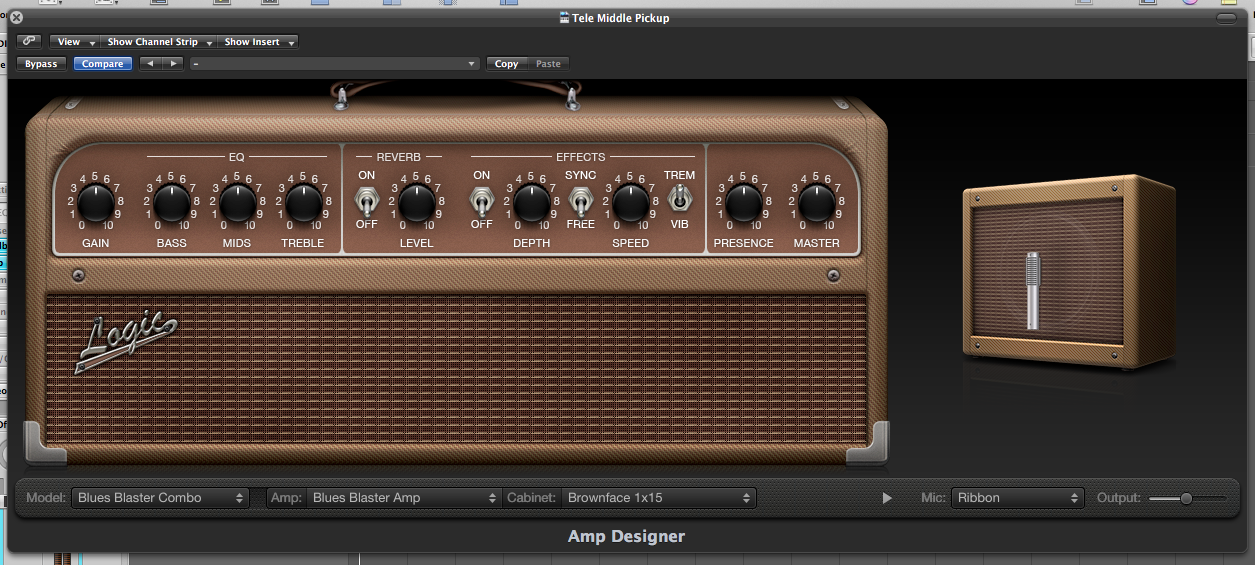Click the MASTER knob
This screenshot has width=1255, height=565.
[816, 205]
